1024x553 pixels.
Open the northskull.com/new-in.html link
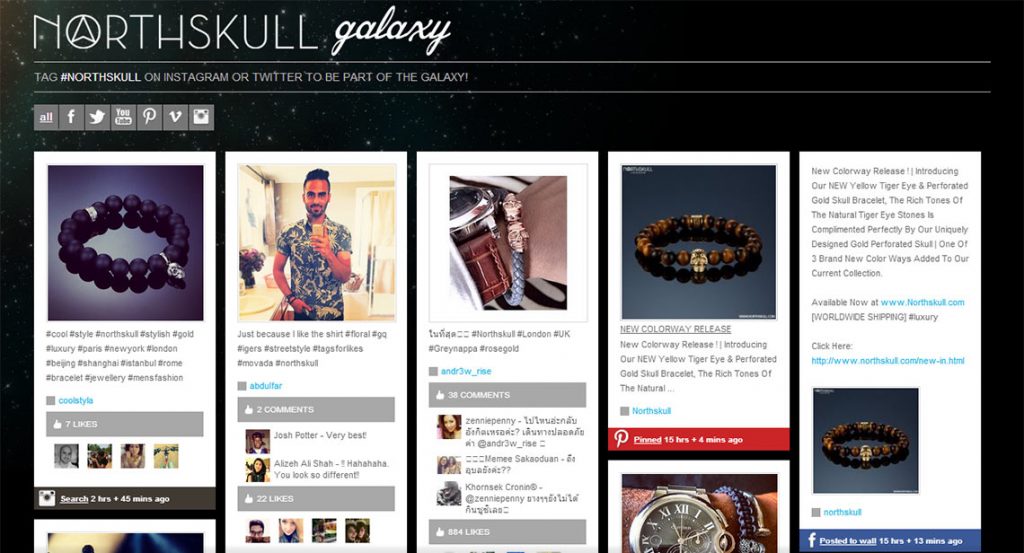(888, 360)
